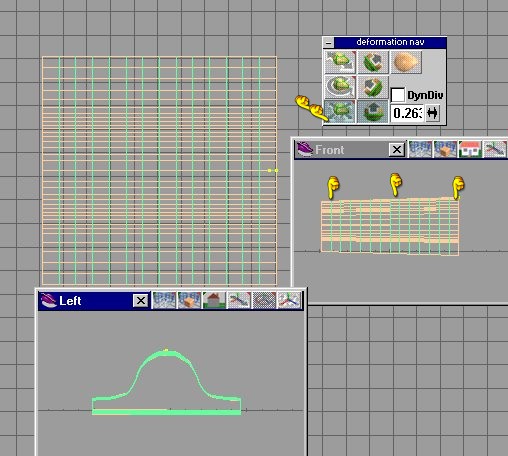This screenshot has height=456, width=508.
Task: Click the gray house icon in Left window
Action: (x=214, y=300)
